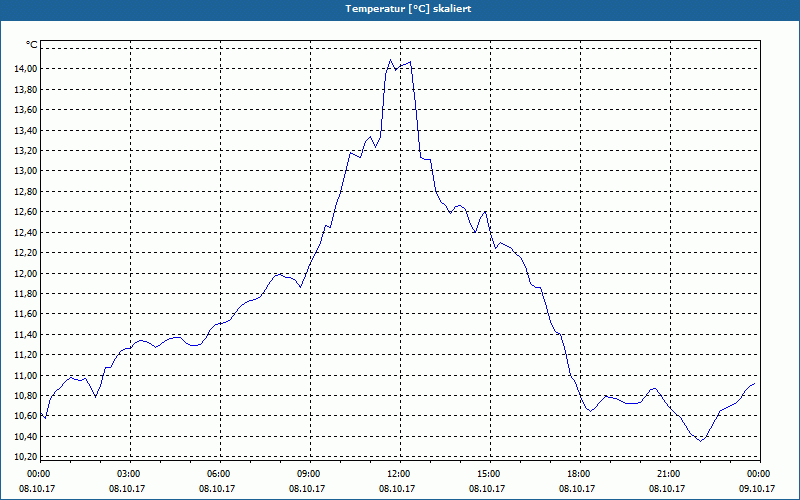Click the 12,60 temperature label
Viewport: 800px width, 500px height.
[25, 212]
